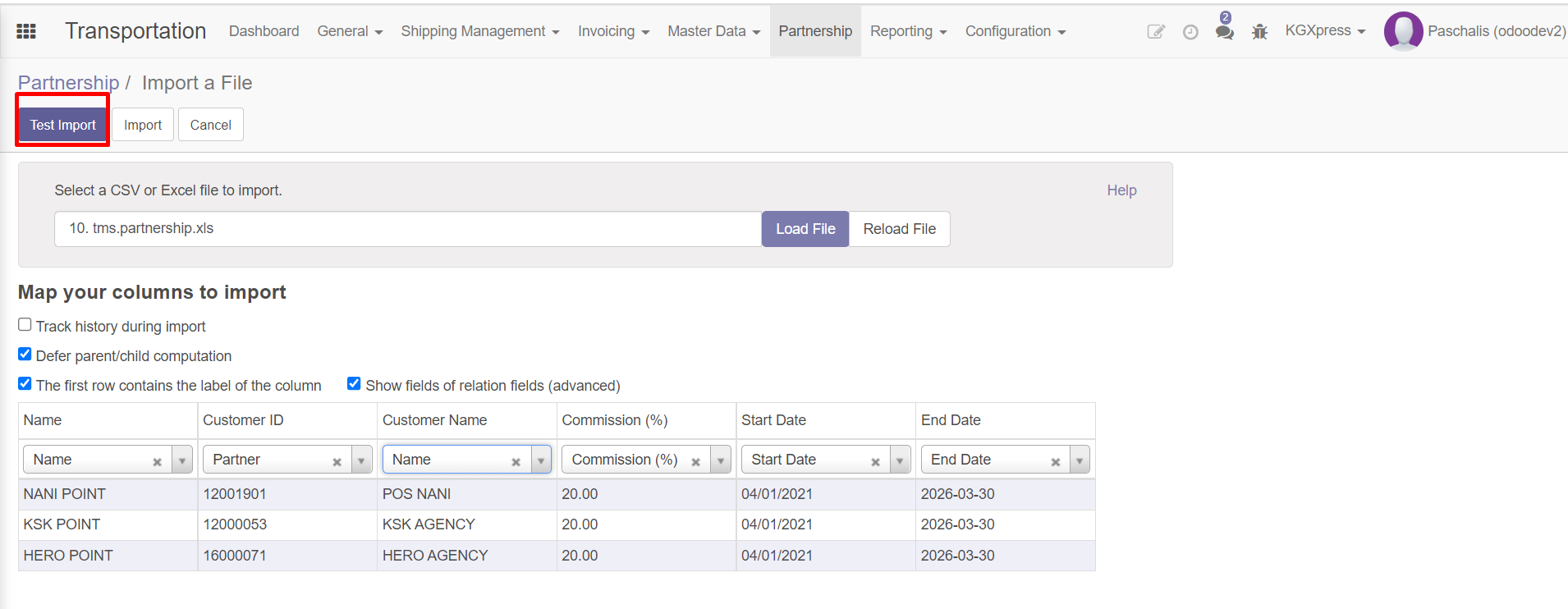
Task: Select the KSK POINT cell
Action: 108,524
